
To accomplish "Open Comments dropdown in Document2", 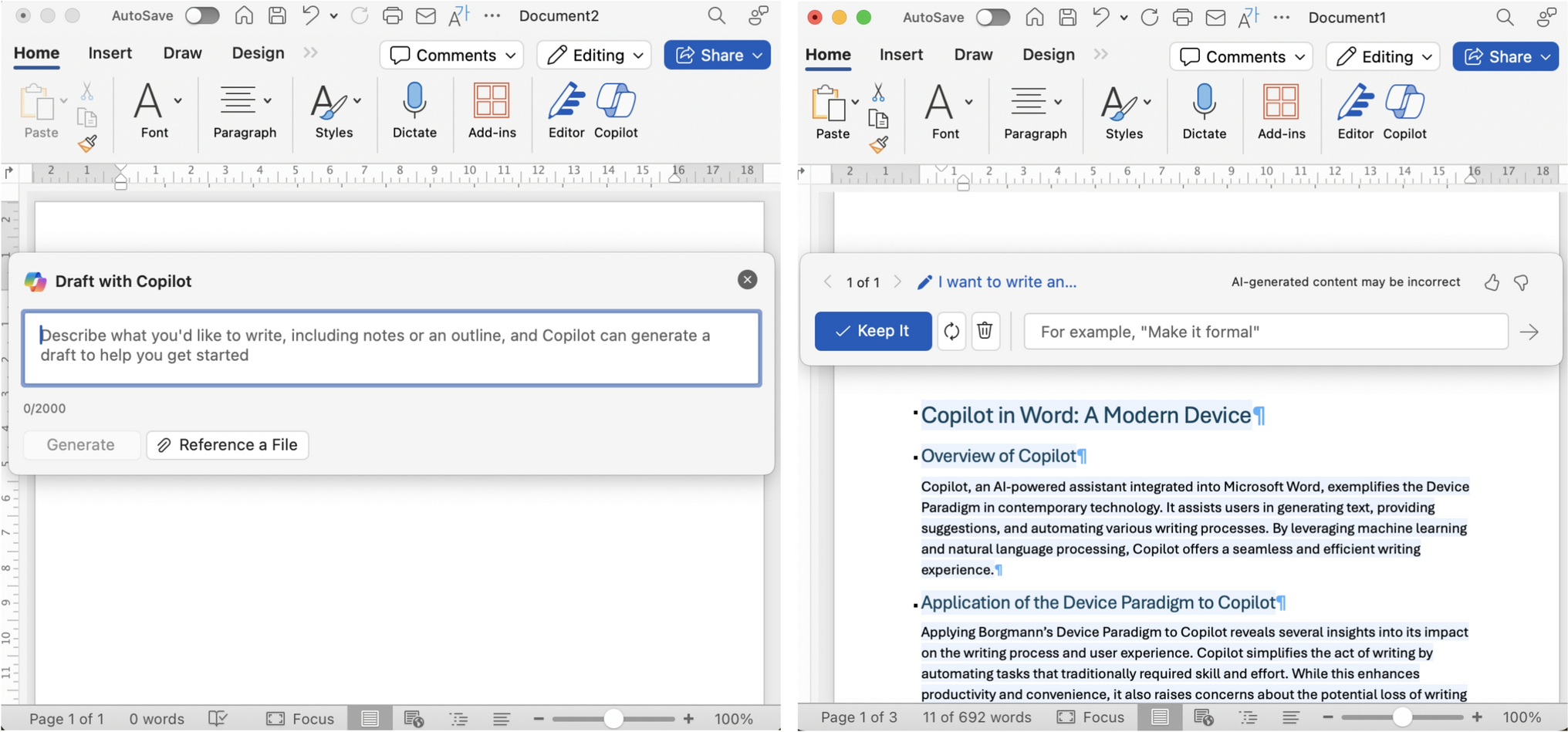I will coord(452,55).
